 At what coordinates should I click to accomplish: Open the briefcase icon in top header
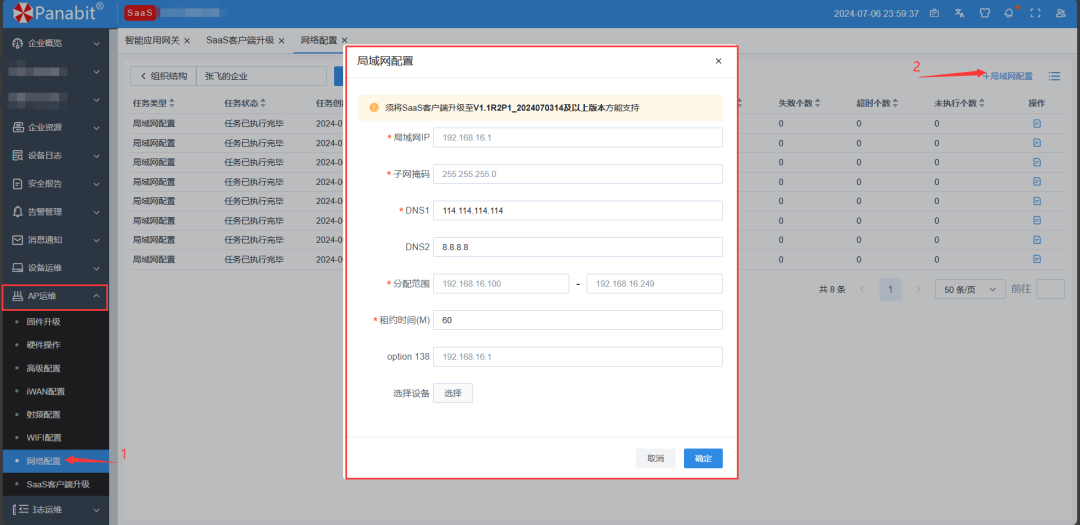coord(935,13)
